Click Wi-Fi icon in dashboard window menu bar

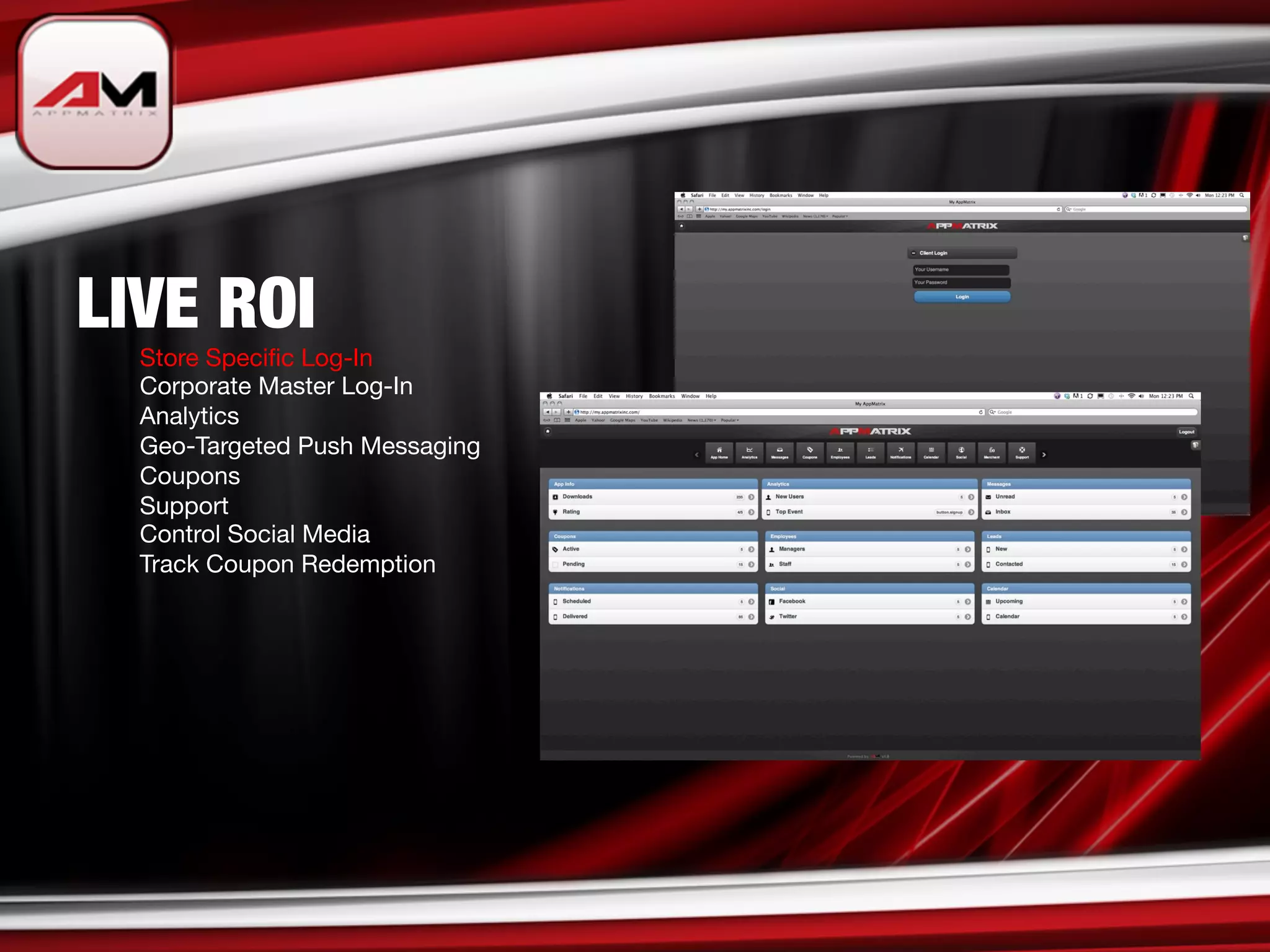tap(1132, 396)
